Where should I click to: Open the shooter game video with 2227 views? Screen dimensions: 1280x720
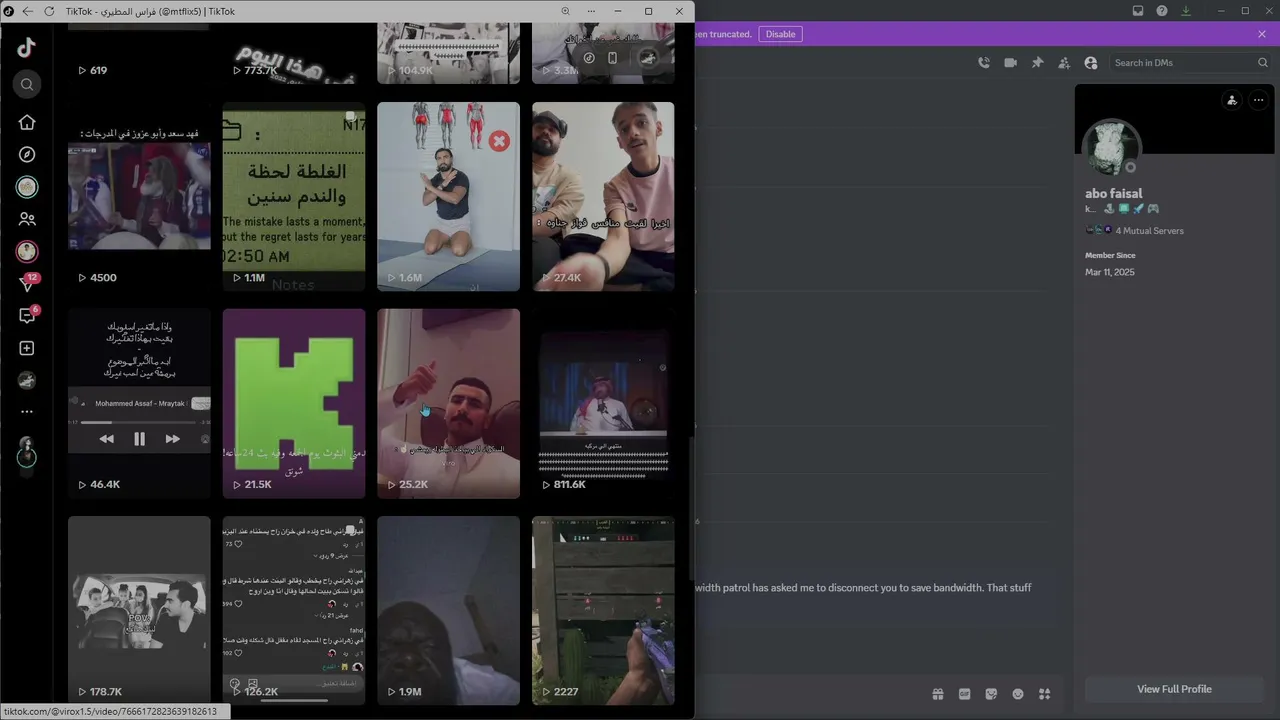coord(603,610)
